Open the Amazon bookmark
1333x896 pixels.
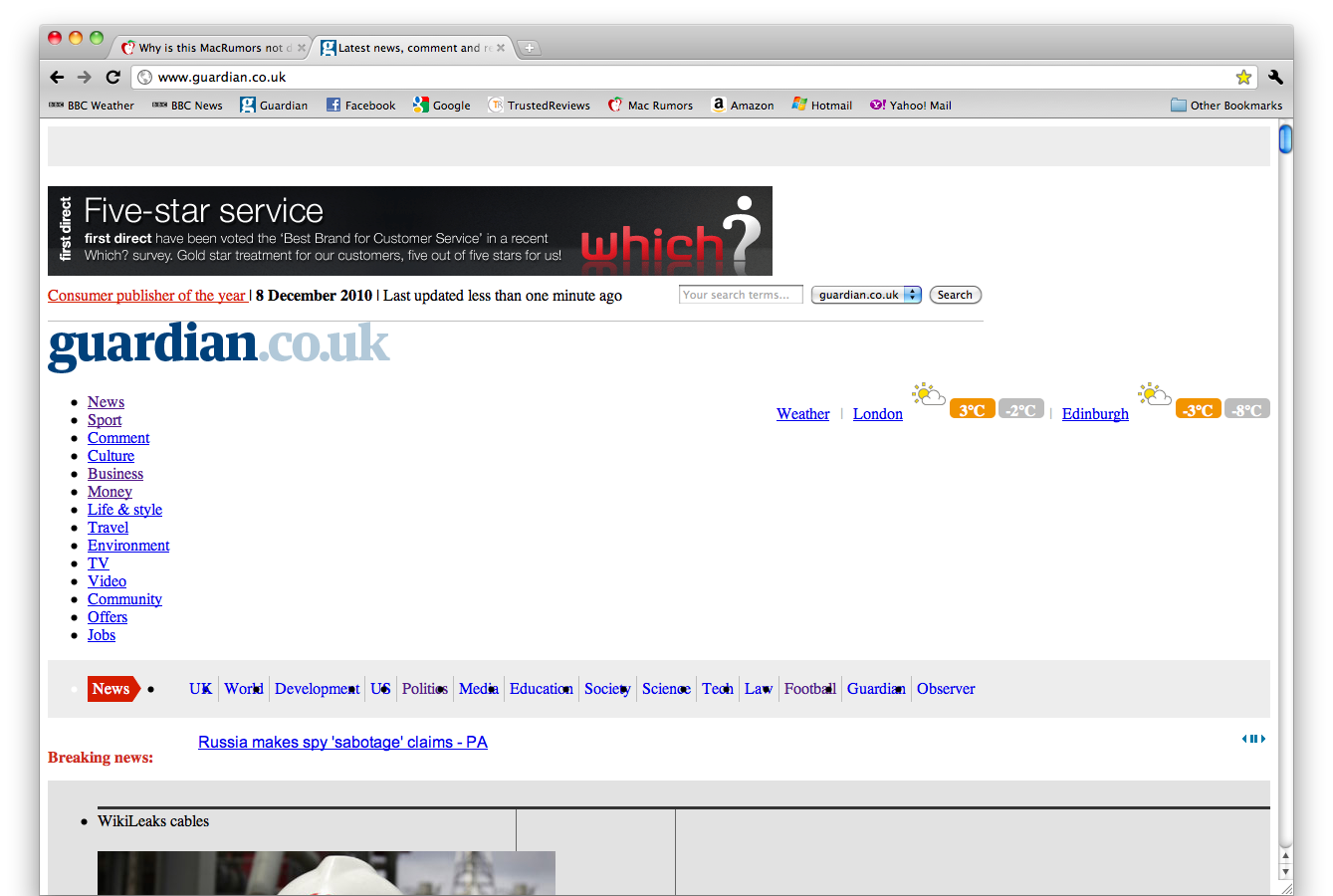click(743, 105)
